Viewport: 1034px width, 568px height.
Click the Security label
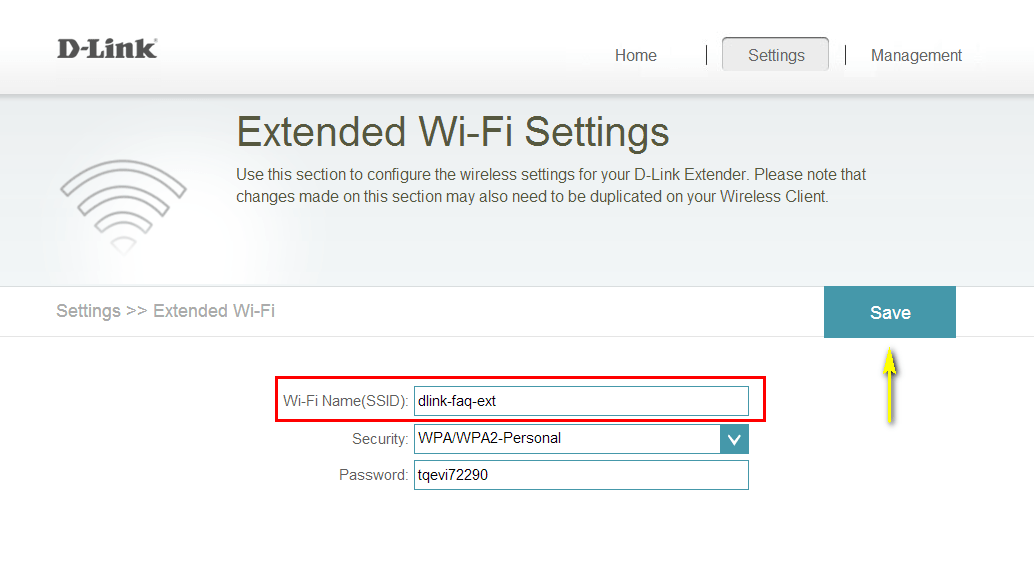[x=380, y=439]
